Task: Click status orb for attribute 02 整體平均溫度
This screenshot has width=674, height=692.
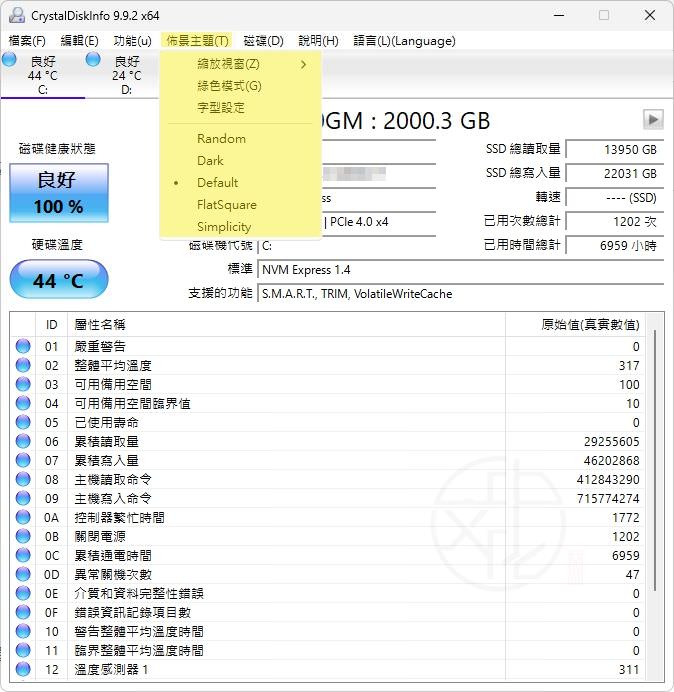Action: pyautogui.click(x=23, y=365)
